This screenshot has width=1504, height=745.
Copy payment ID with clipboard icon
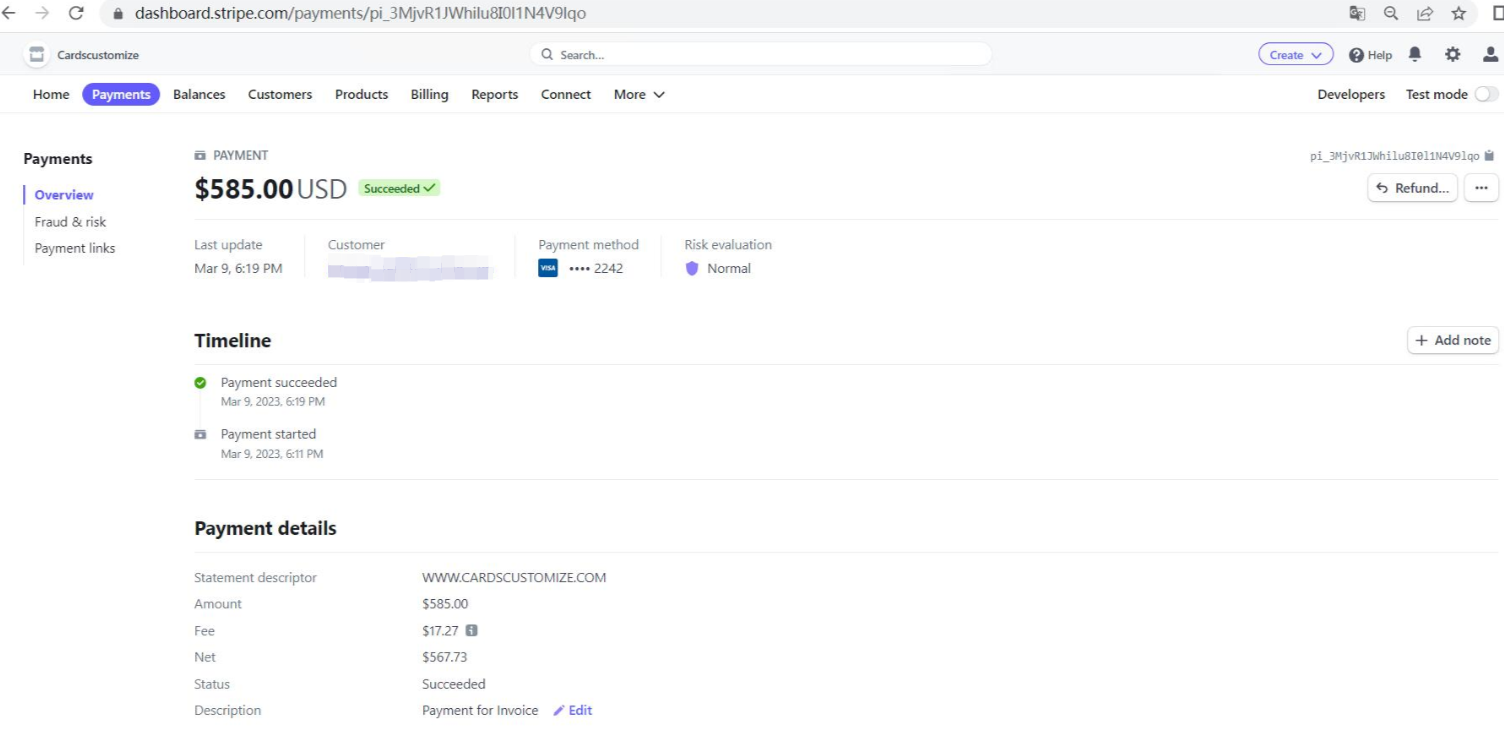(1489, 156)
